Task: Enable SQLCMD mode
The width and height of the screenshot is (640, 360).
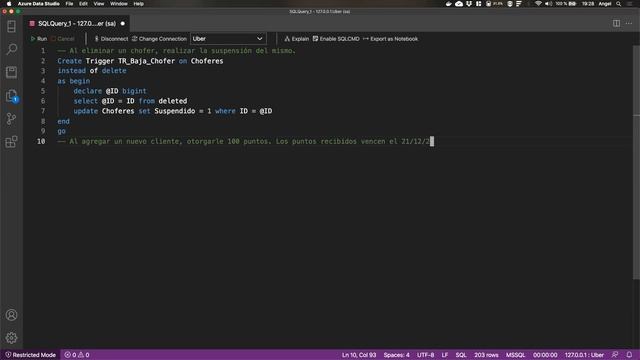Action: tap(336, 39)
